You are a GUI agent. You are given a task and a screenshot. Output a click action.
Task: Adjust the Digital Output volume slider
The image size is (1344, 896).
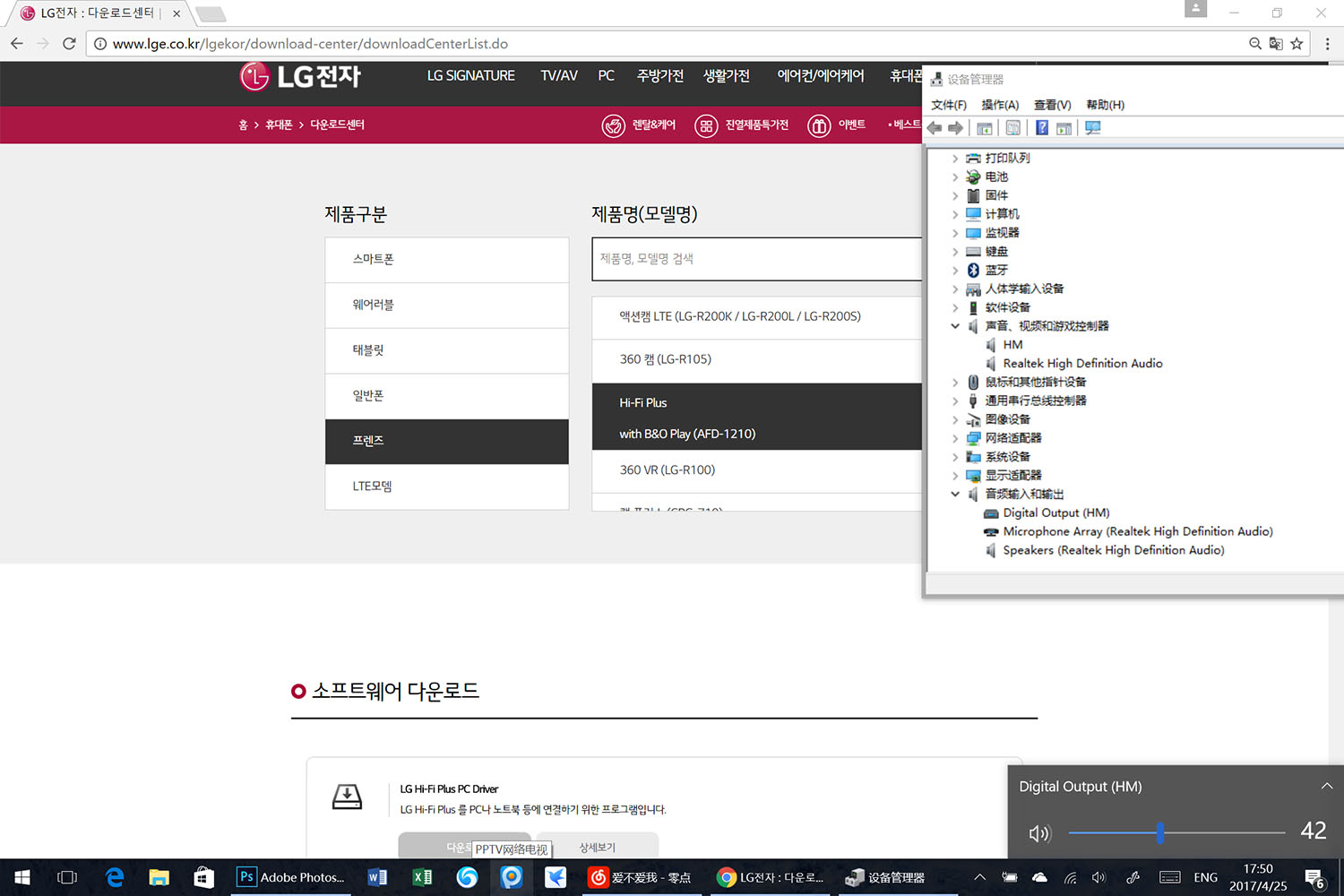(x=1160, y=833)
